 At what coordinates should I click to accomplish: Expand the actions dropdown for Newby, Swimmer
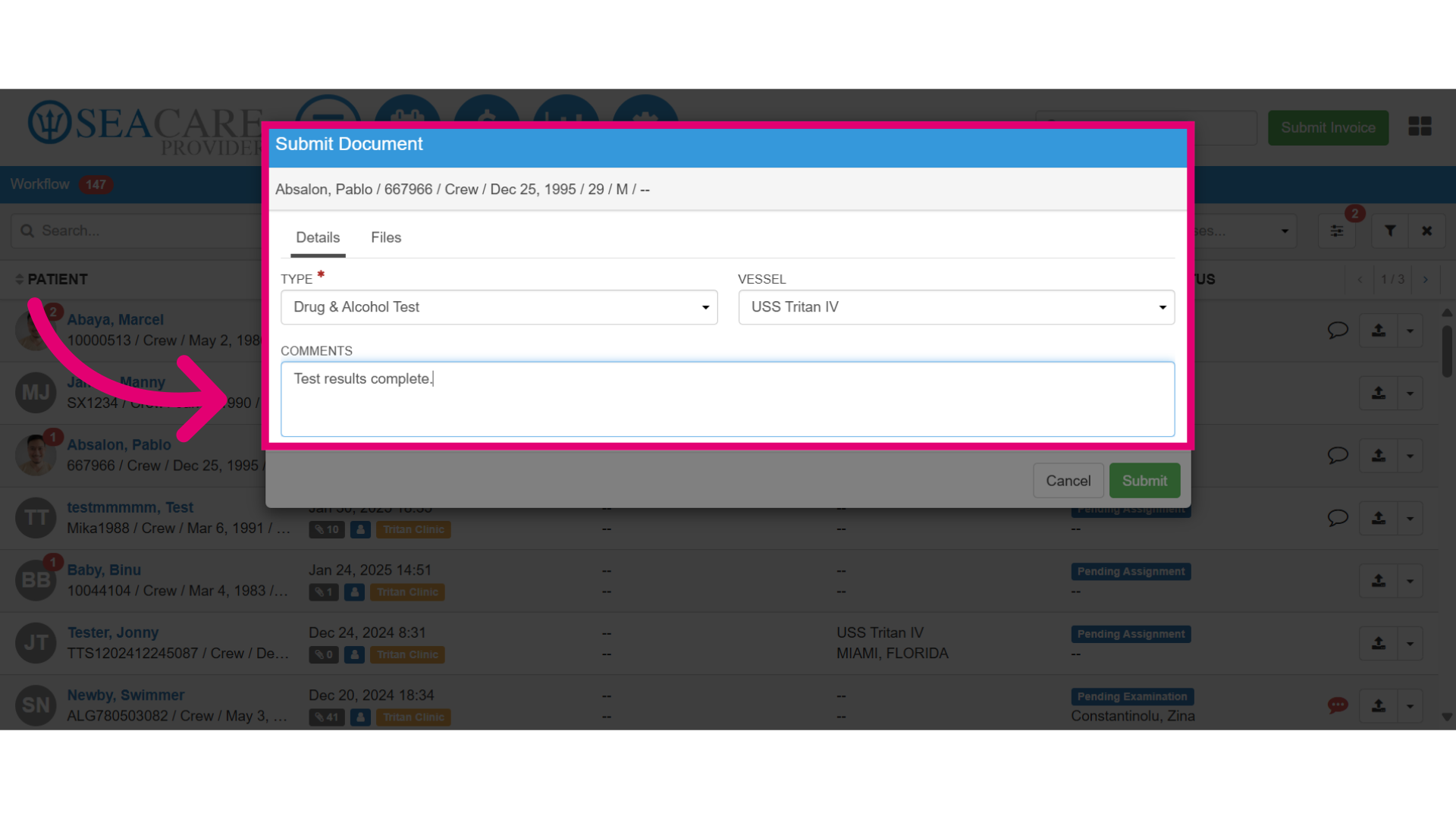tap(1410, 706)
